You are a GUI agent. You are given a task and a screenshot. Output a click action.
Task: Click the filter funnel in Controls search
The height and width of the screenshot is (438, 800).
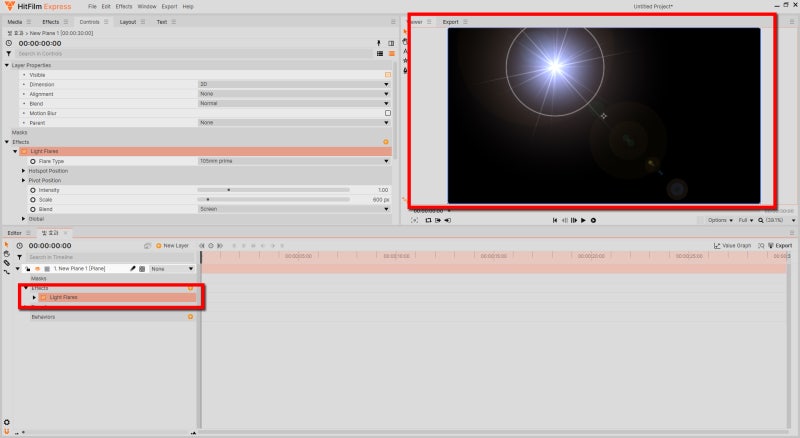click(x=9, y=54)
